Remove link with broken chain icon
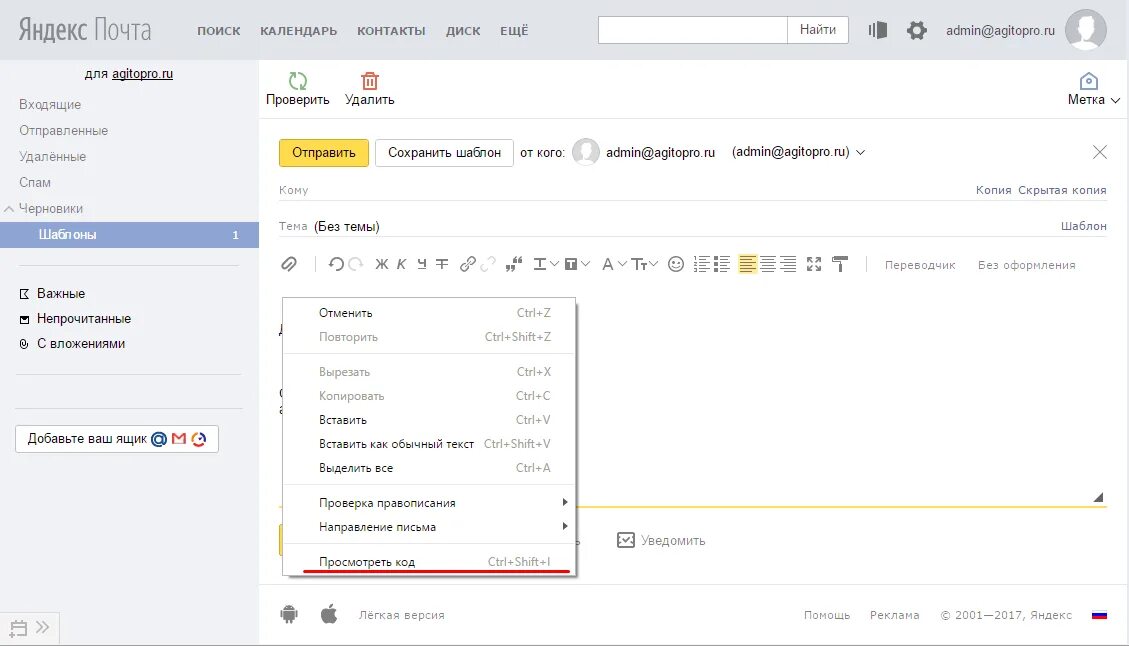The image size is (1129, 646). pos(487,264)
